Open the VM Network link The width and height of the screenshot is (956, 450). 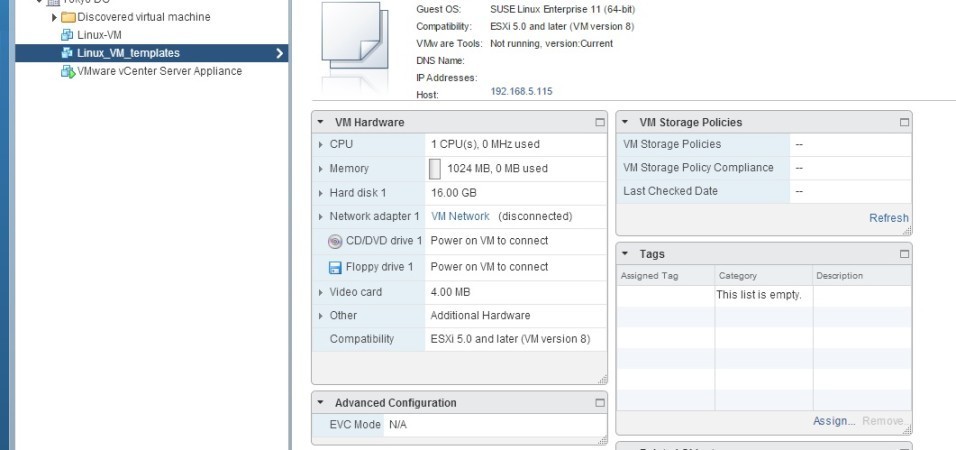pyautogui.click(x=460, y=216)
